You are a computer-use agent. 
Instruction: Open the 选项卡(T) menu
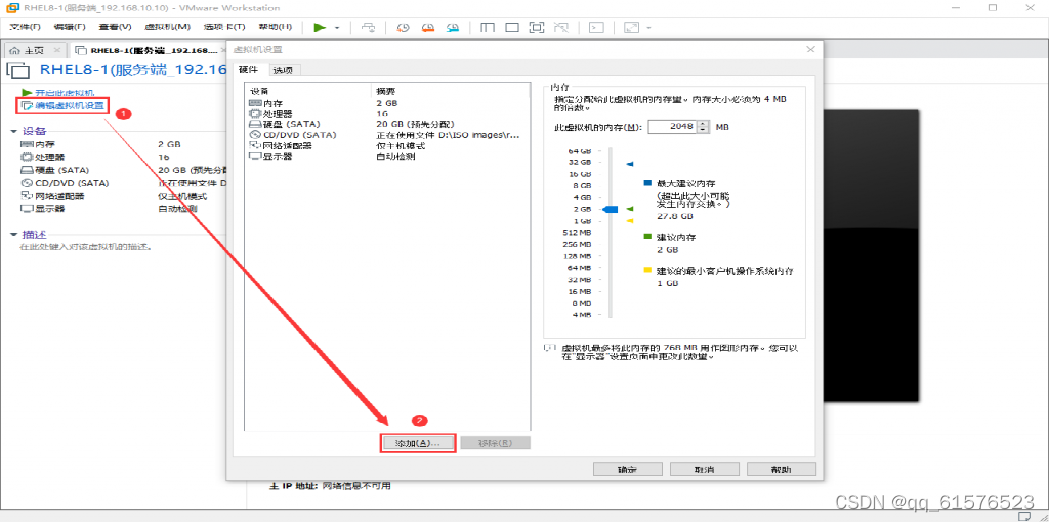click(224, 27)
